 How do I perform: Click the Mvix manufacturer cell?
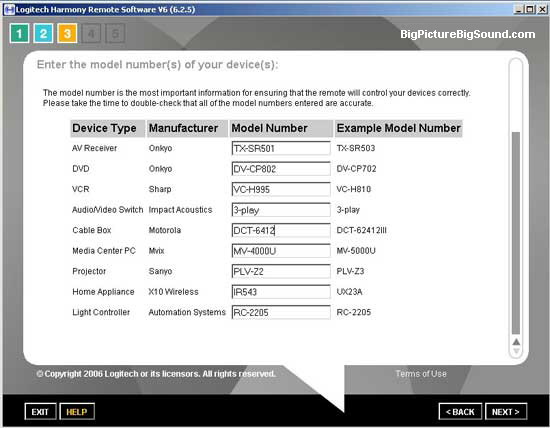pyautogui.click(x=156, y=251)
